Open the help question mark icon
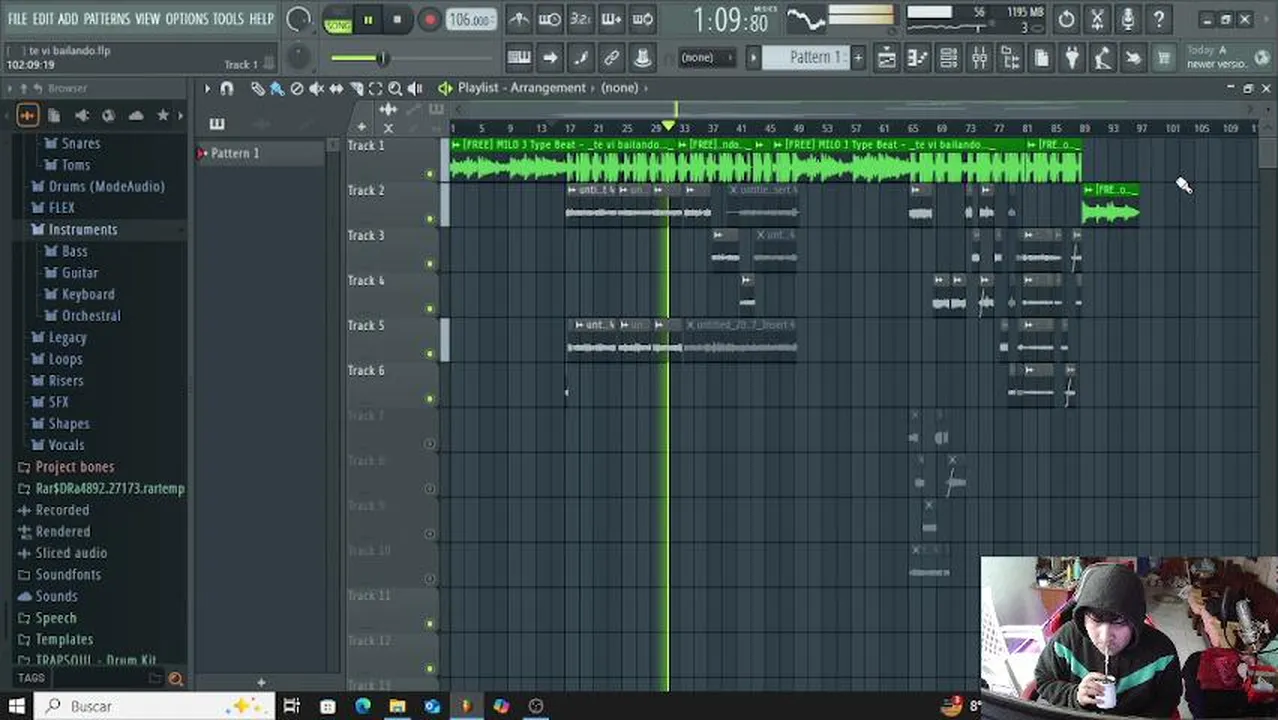The width and height of the screenshot is (1278, 720). pos(1159,19)
